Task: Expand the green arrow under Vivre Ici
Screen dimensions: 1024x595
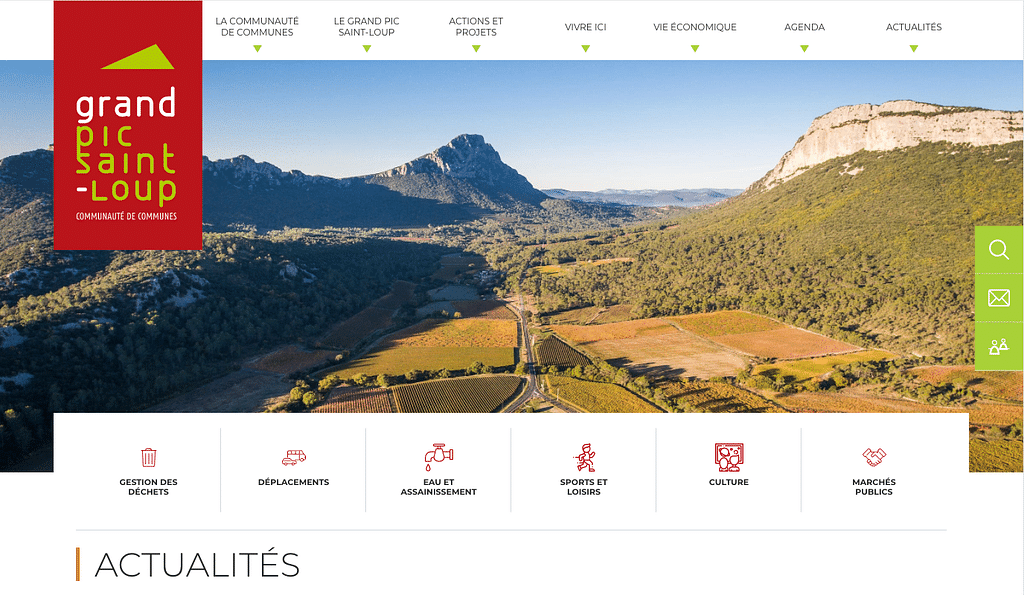Action: click(x=586, y=48)
